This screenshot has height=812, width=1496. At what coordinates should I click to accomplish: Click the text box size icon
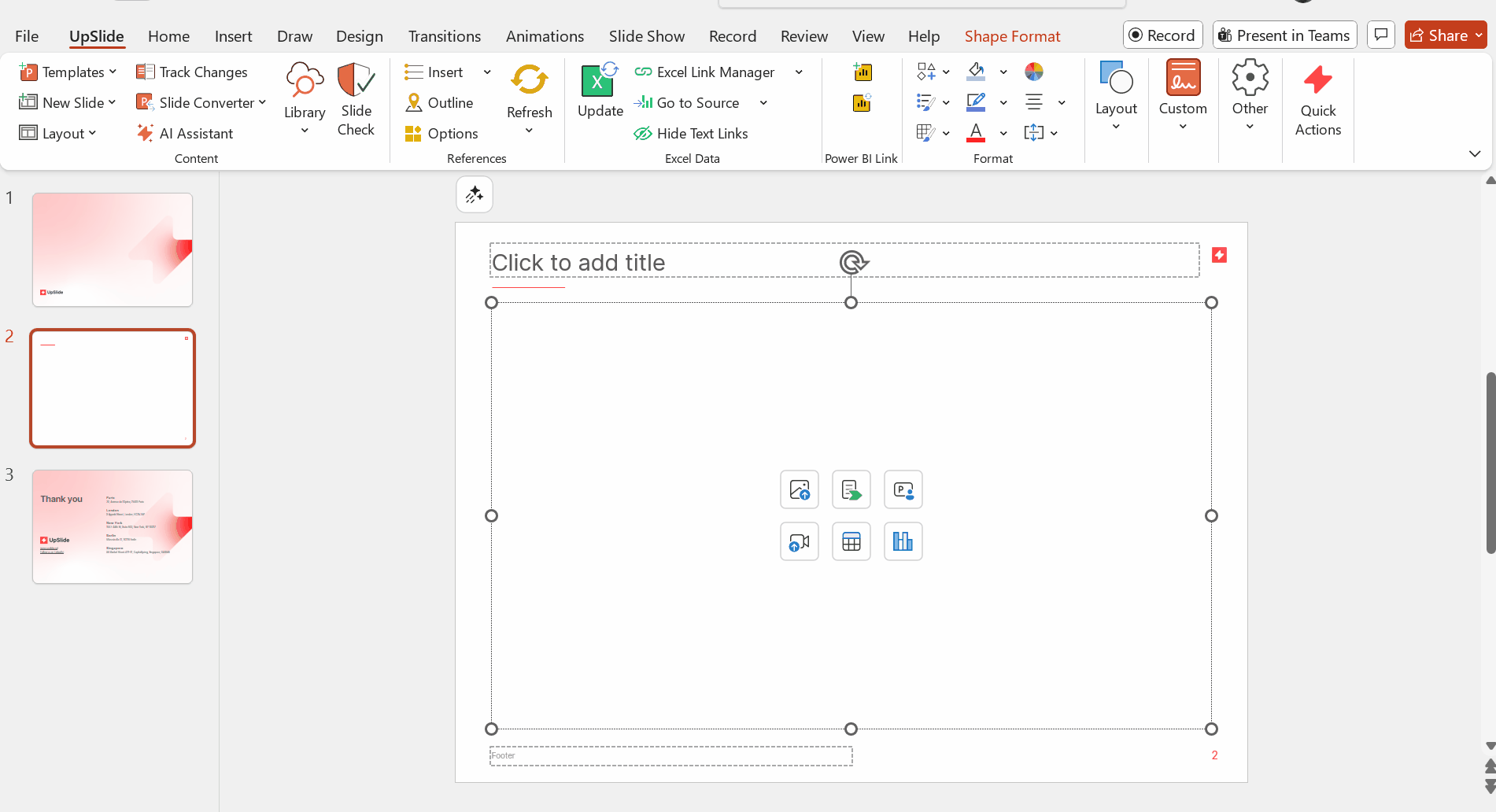(x=1034, y=133)
